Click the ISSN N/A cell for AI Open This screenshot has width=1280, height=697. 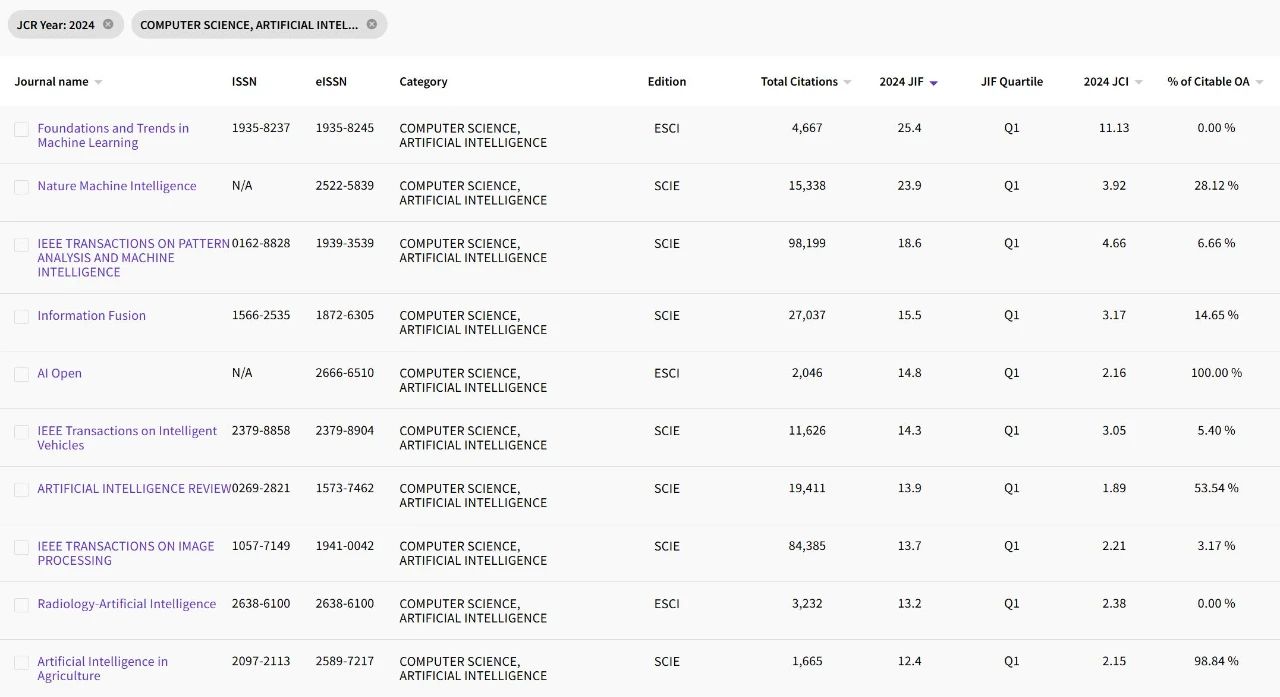[x=242, y=373]
